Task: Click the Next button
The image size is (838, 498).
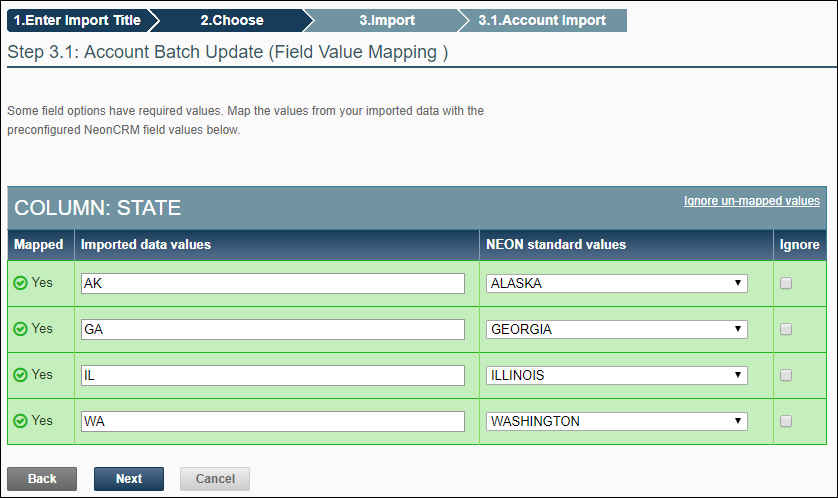Action: 129,479
